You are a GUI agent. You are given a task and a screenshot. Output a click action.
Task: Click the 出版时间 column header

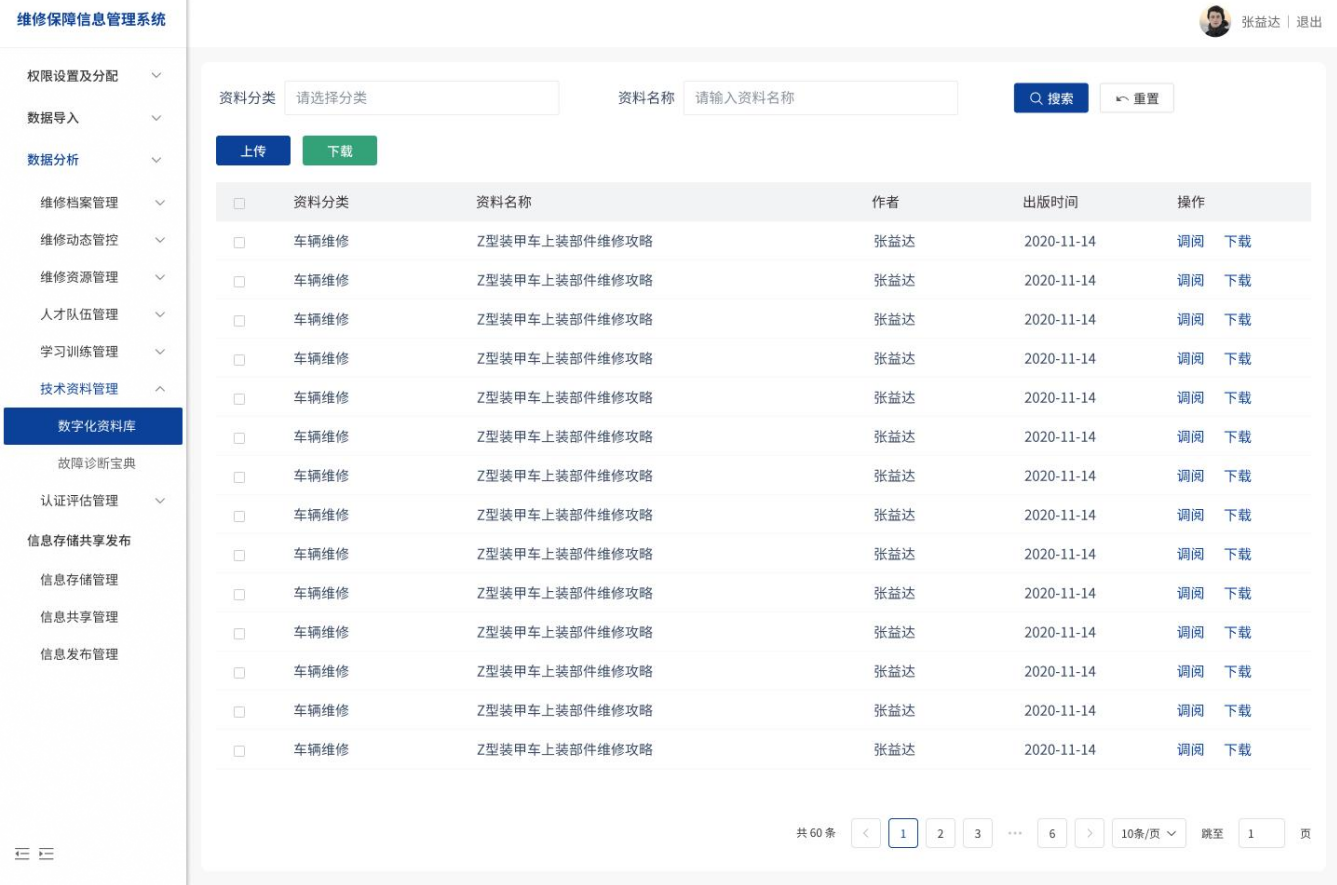pyautogui.click(x=1050, y=202)
